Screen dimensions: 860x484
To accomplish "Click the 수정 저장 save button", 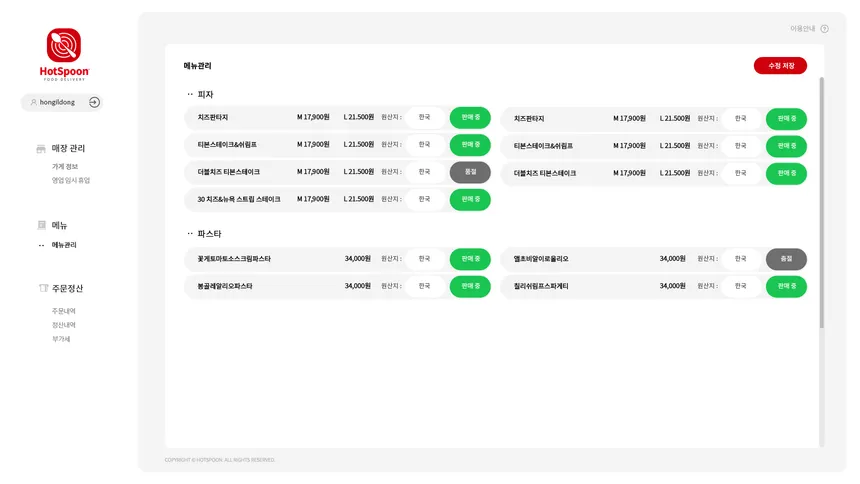I will tap(780, 65).
